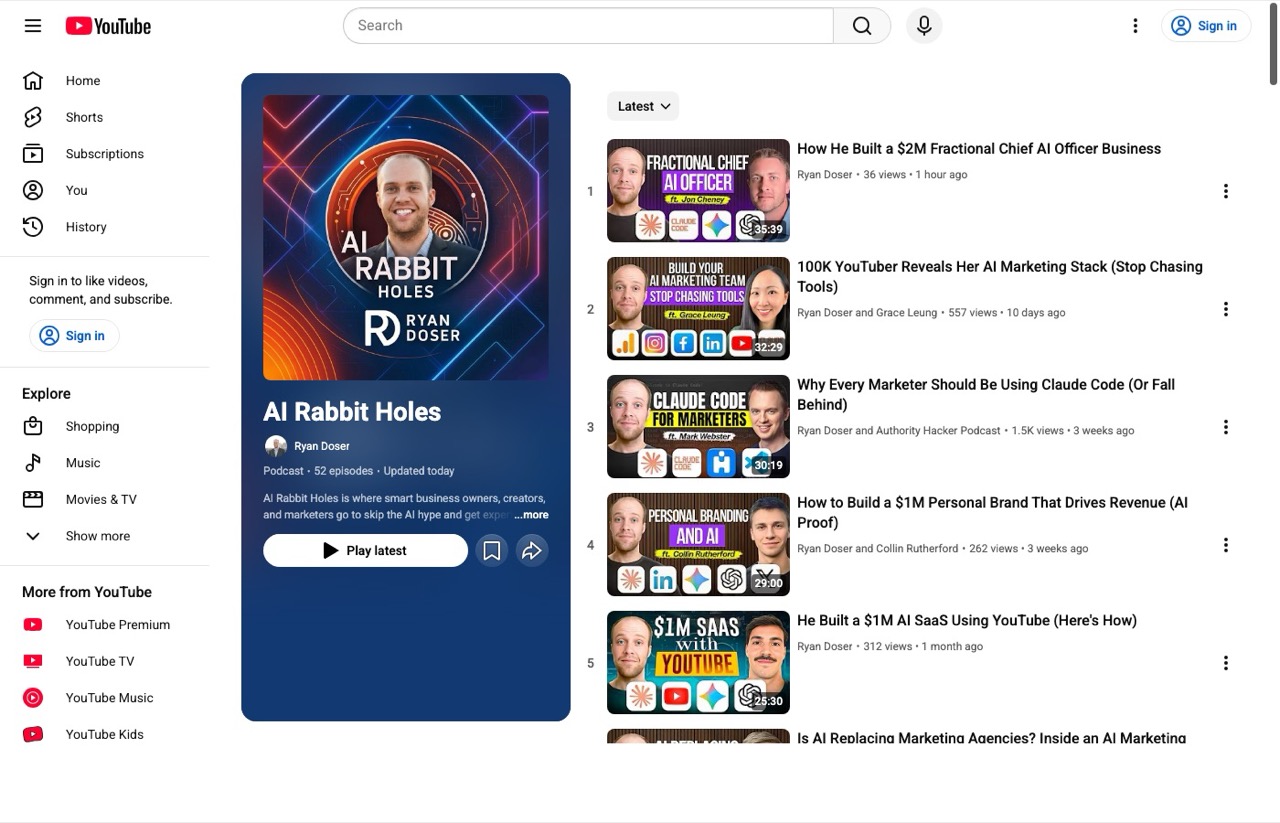Open title 'Why Every Marketer Should Be Using Claude Code'

986,394
